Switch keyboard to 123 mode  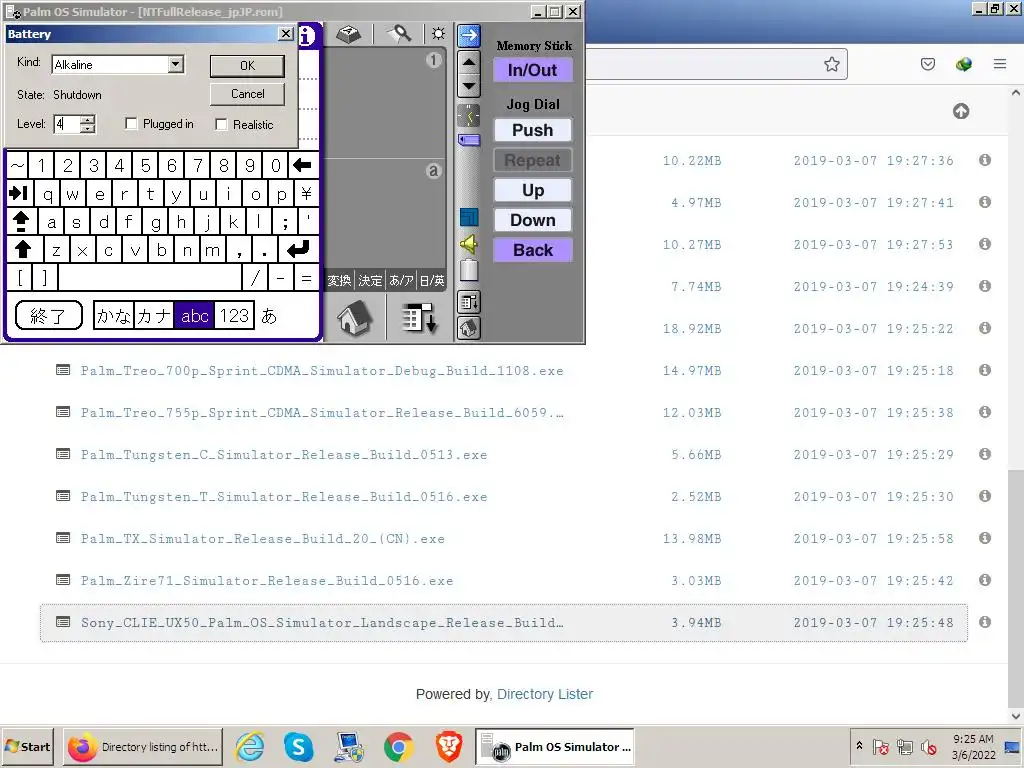[x=234, y=316]
